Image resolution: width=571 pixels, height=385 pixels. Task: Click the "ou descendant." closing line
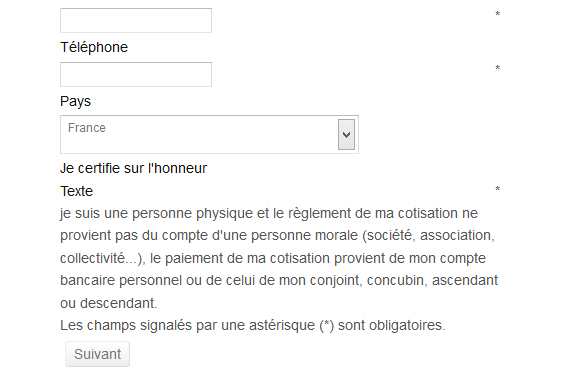(x=109, y=303)
